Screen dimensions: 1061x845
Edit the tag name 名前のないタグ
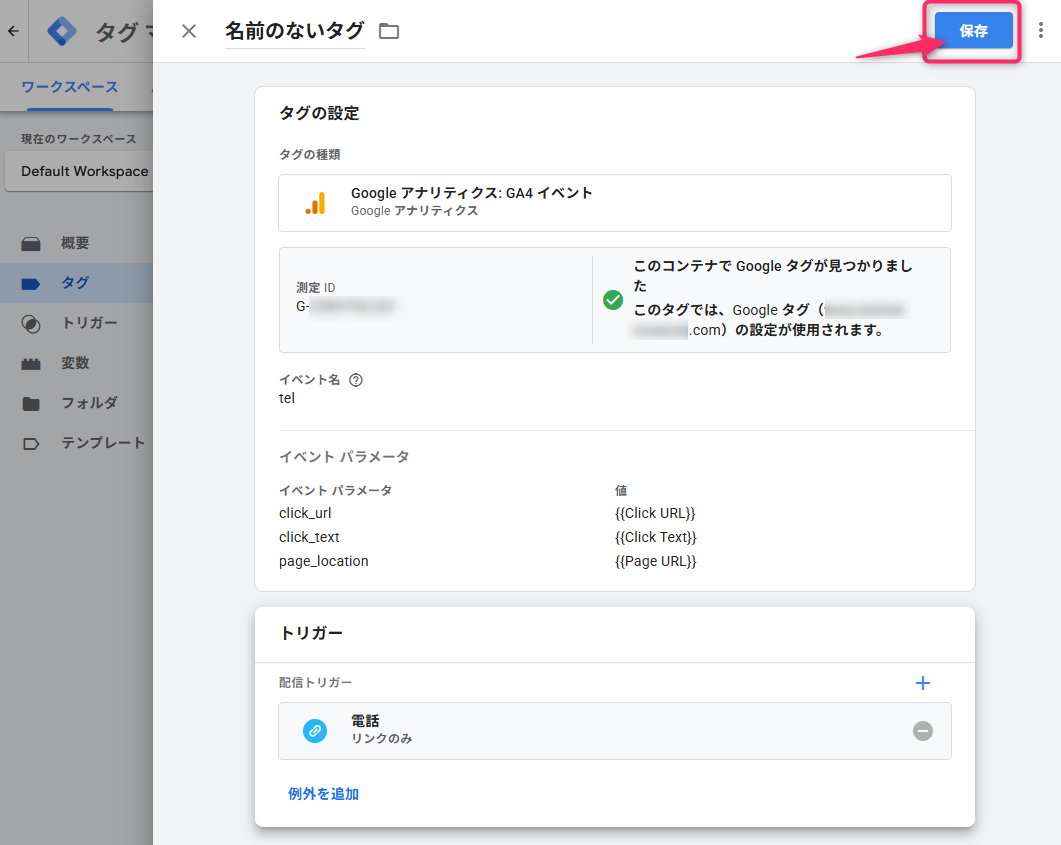point(294,31)
